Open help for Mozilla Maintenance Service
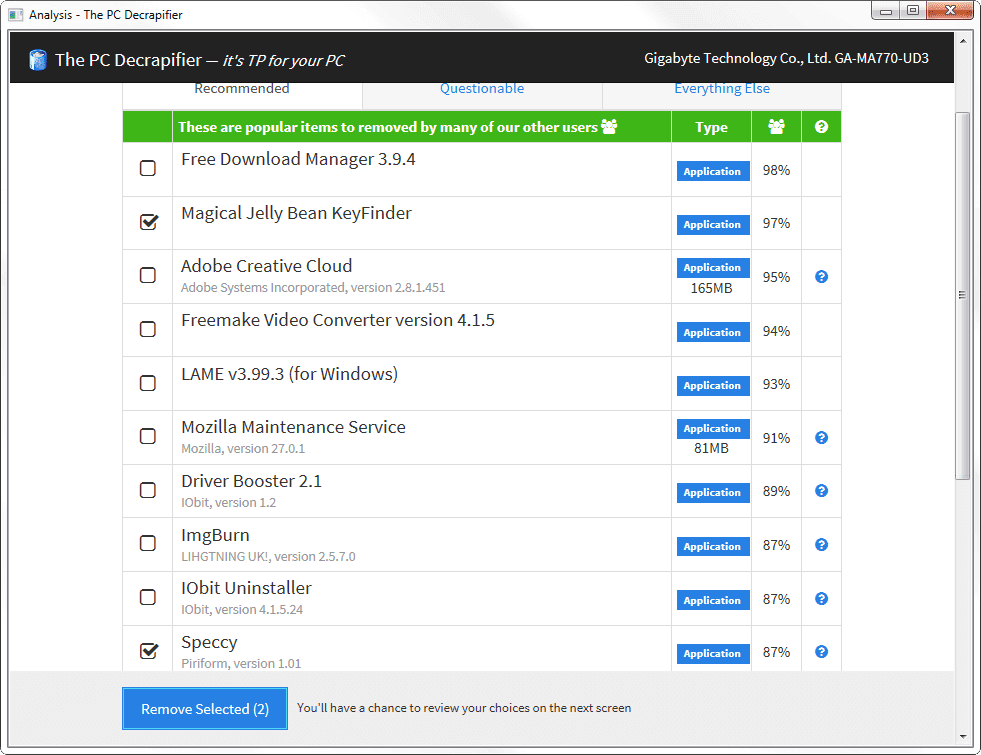Viewport: 981px width, 755px height. point(821,437)
